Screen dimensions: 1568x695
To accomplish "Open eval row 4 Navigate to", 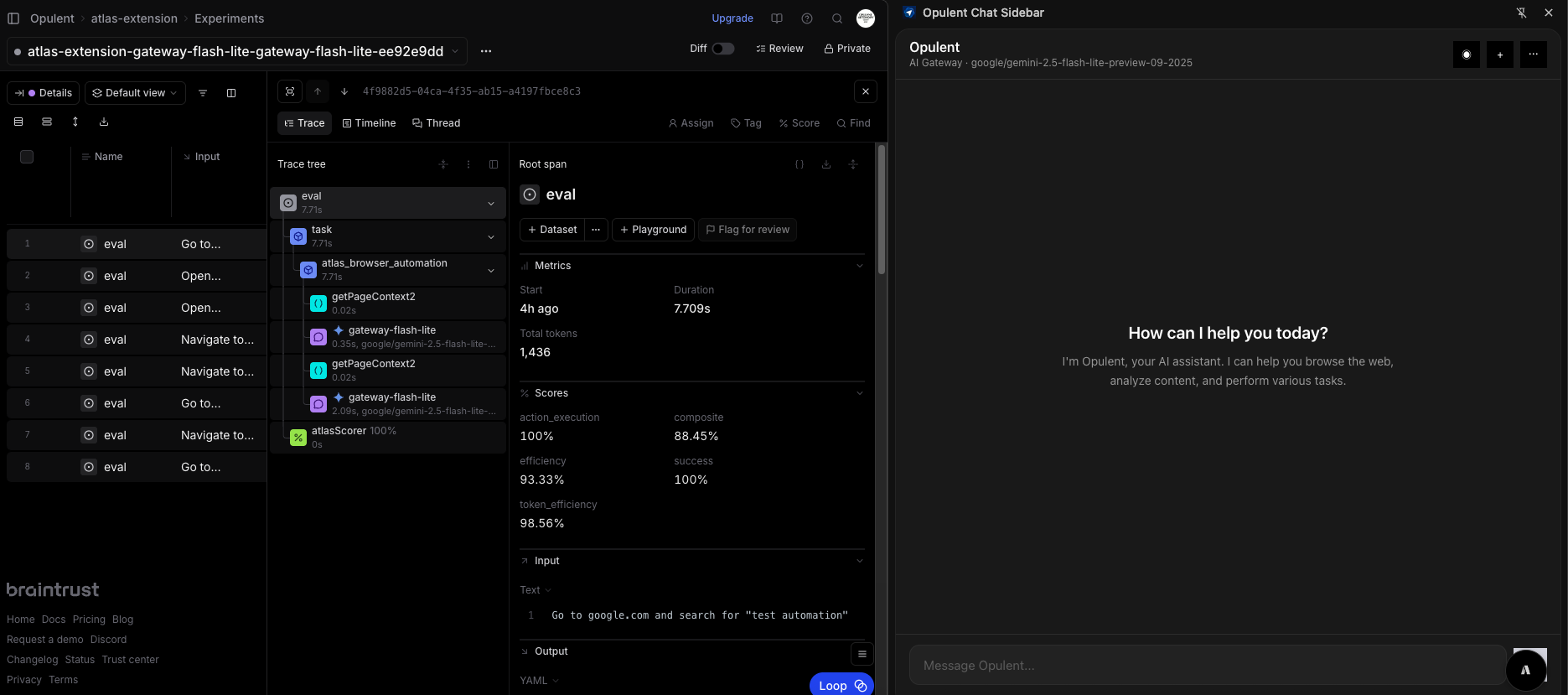I will tap(136, 340).
